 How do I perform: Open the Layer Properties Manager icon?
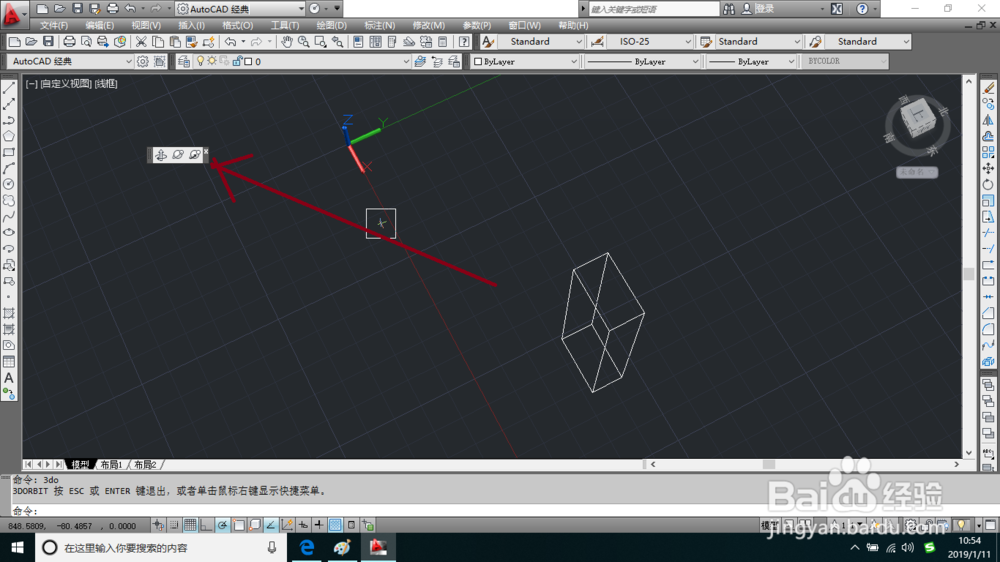(184, 61)
